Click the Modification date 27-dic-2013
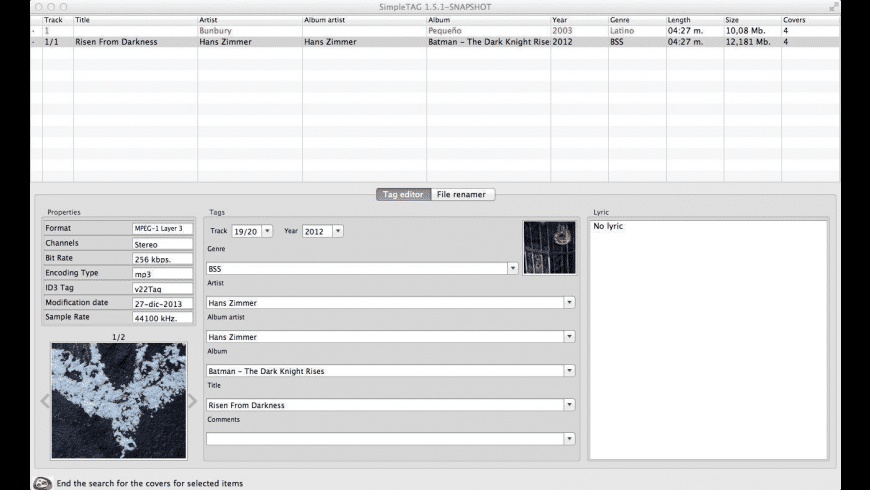The height and width of the screenshot is (490, 870). coord(163,303)
